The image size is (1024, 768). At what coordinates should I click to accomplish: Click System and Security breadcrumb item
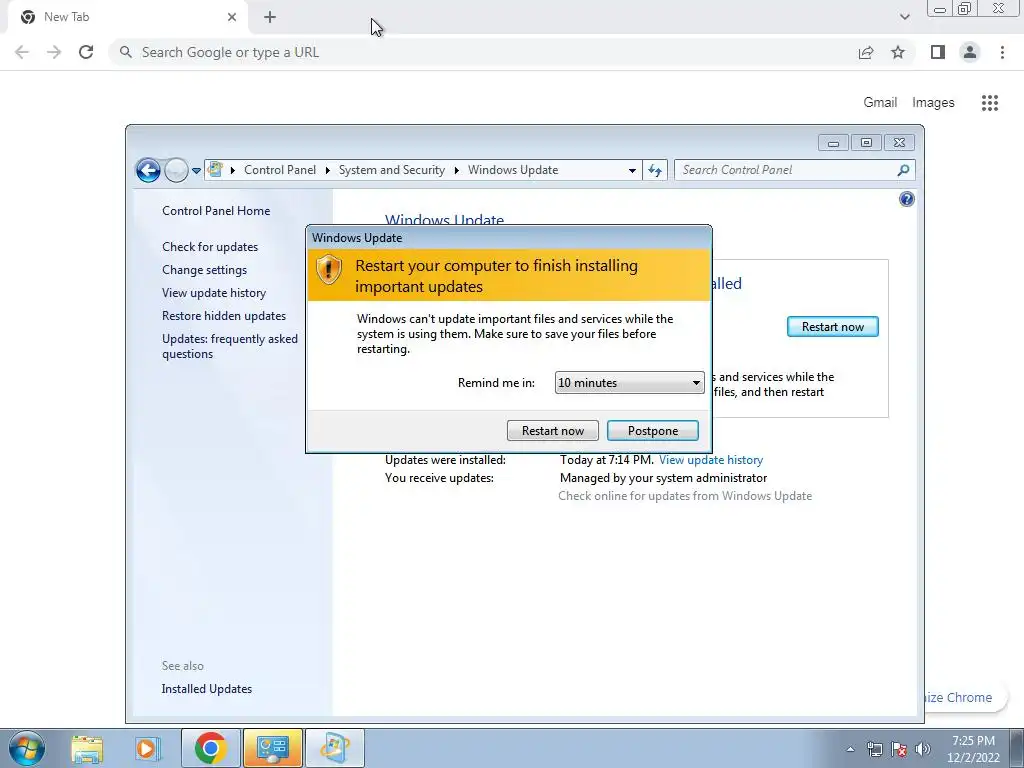point(391,170)
